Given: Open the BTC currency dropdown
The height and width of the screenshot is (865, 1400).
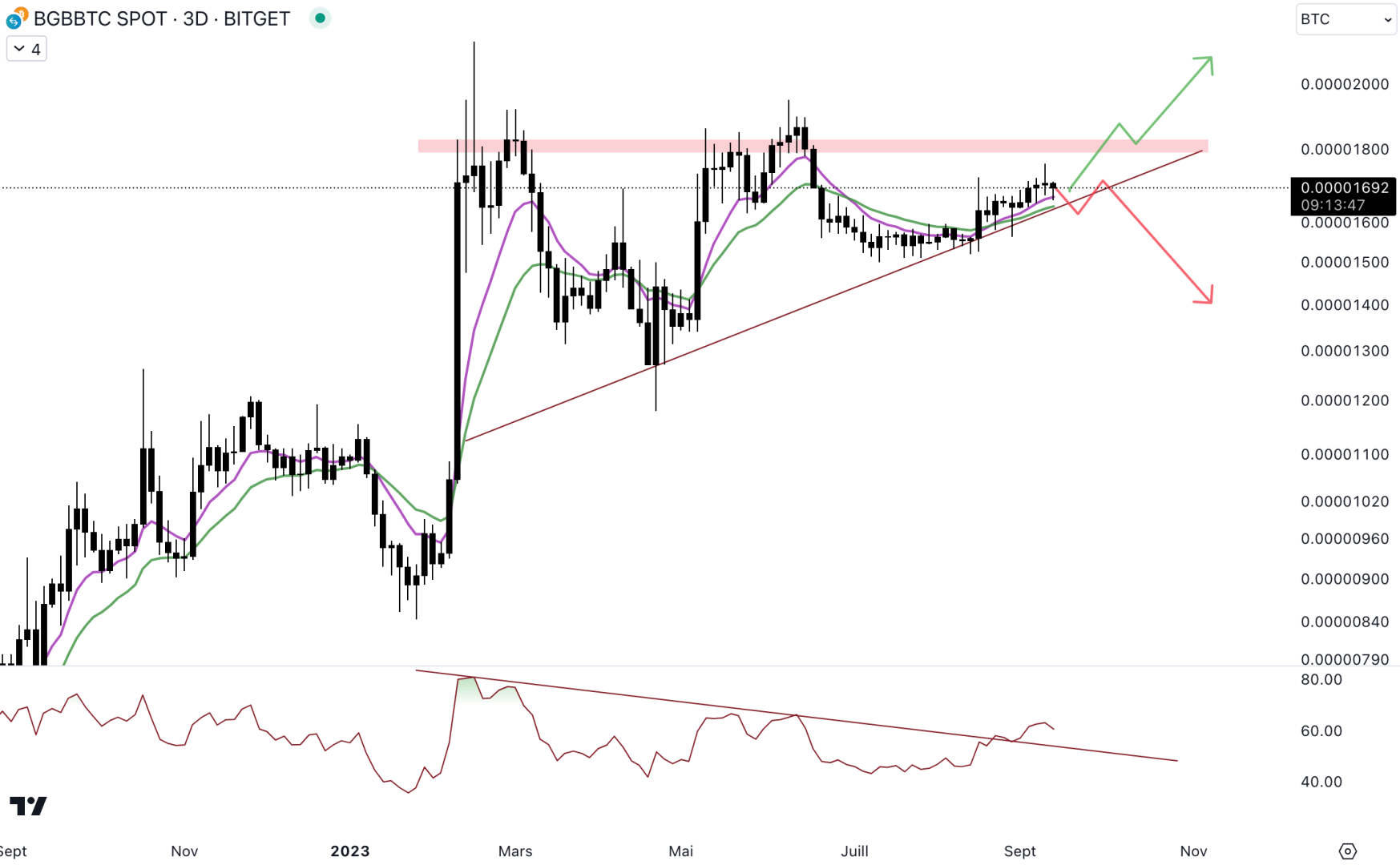Looking at the screenshot, I should pos(1346,19).
